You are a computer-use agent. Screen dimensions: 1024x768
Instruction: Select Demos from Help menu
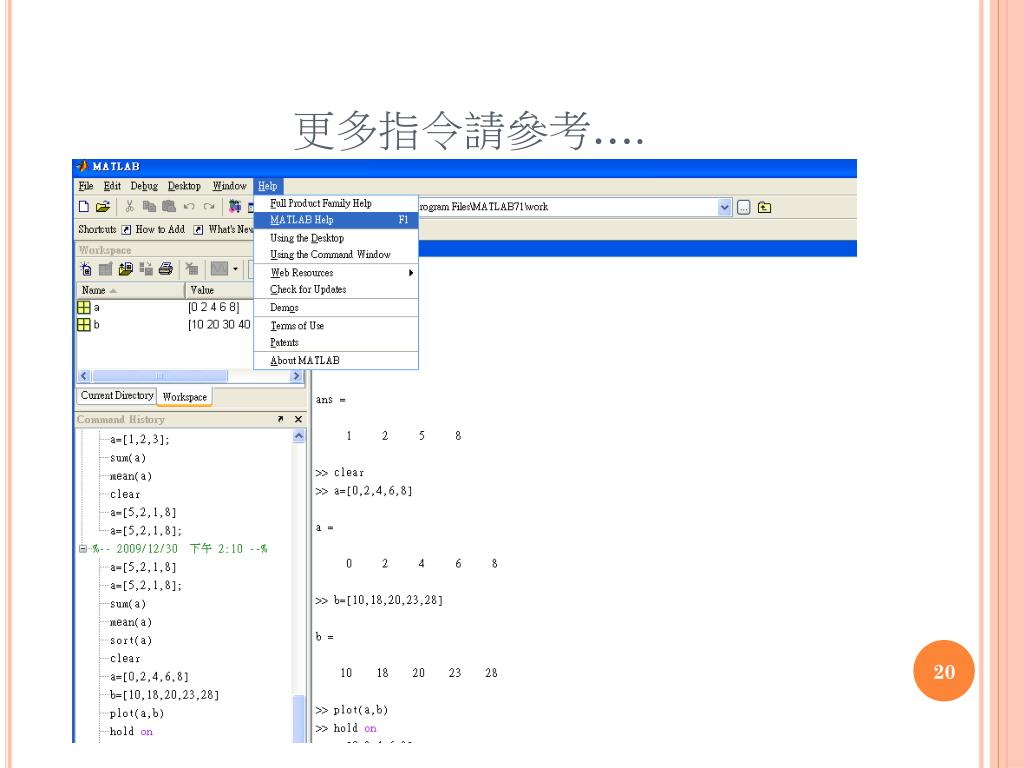point(336,308)
